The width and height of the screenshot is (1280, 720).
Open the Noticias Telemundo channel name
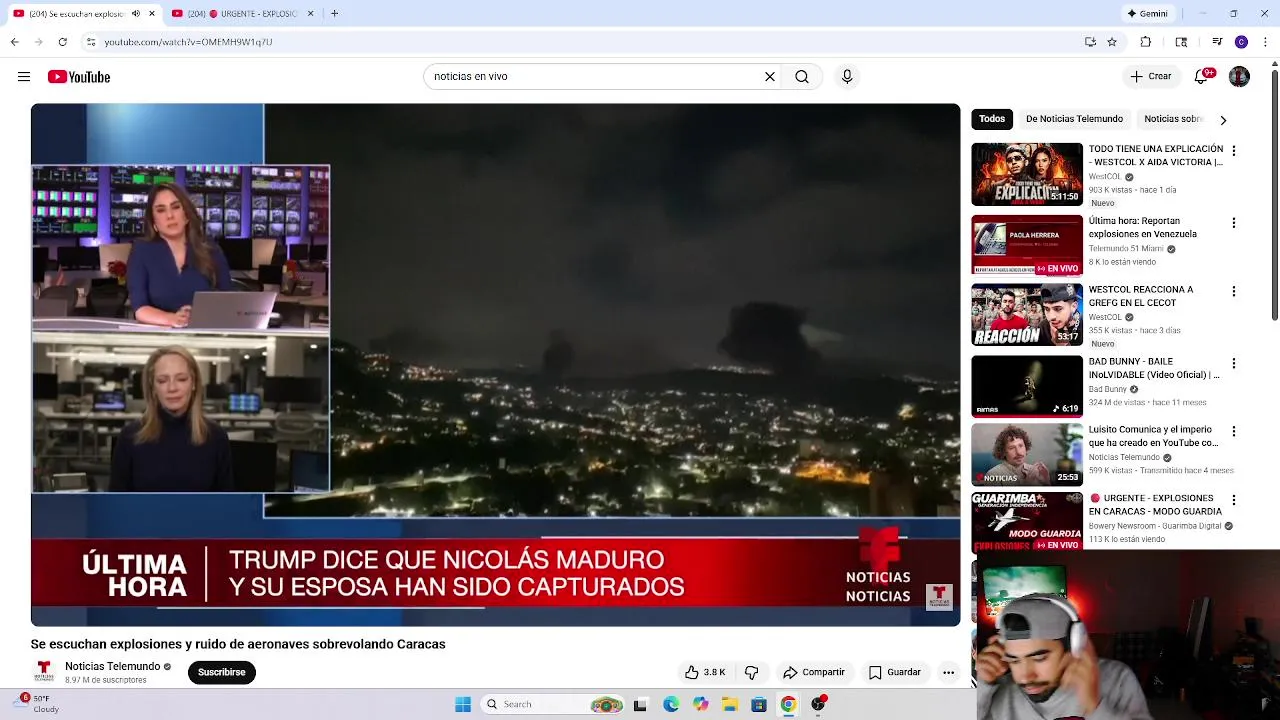point(112,666)
